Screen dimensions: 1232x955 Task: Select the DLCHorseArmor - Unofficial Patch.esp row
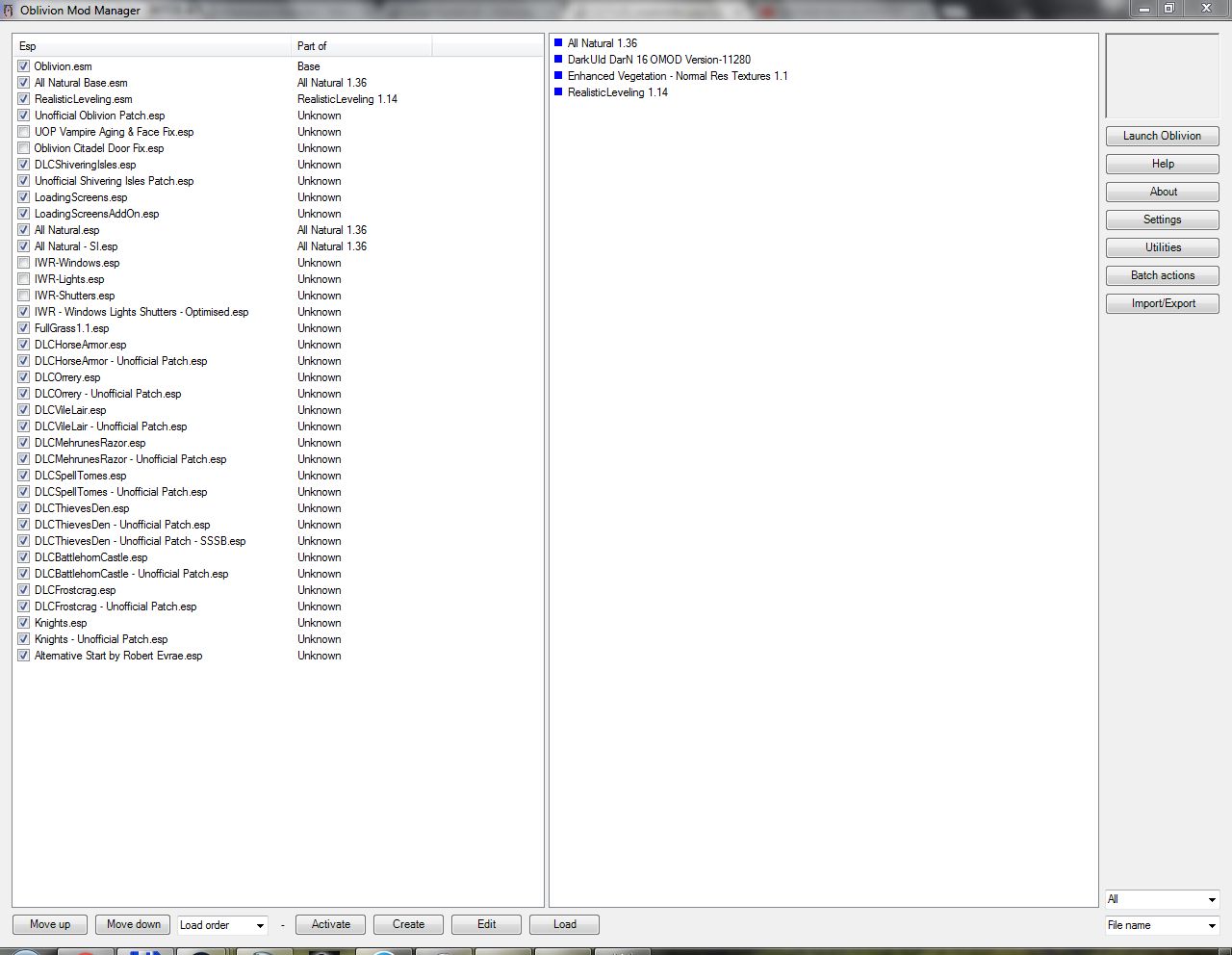(x=120, y=361)
